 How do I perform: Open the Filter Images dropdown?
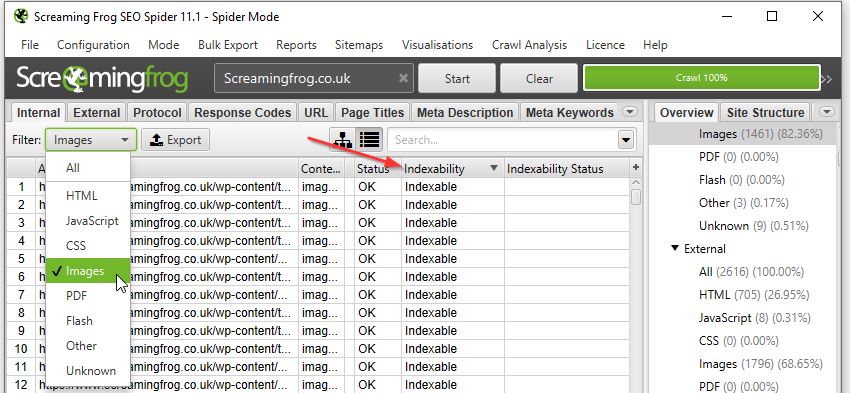91,140
